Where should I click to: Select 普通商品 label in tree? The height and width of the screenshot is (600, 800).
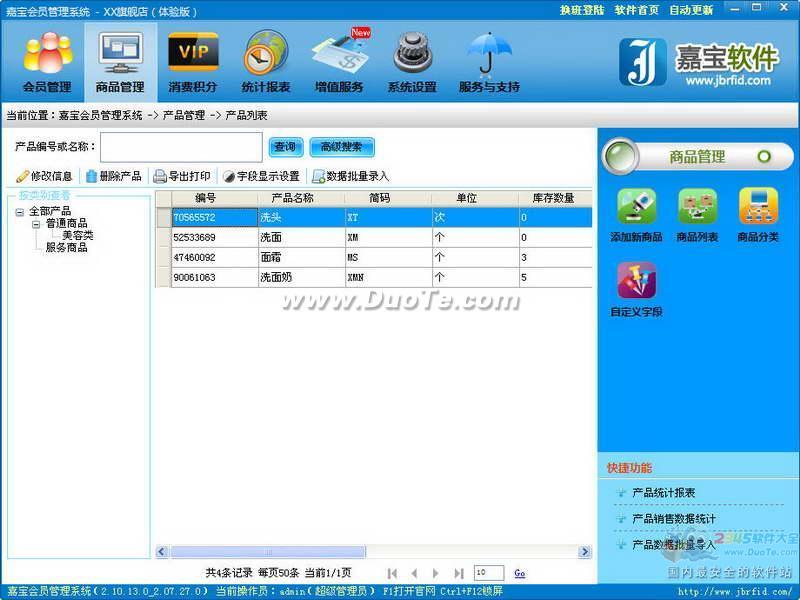point(66,223)
